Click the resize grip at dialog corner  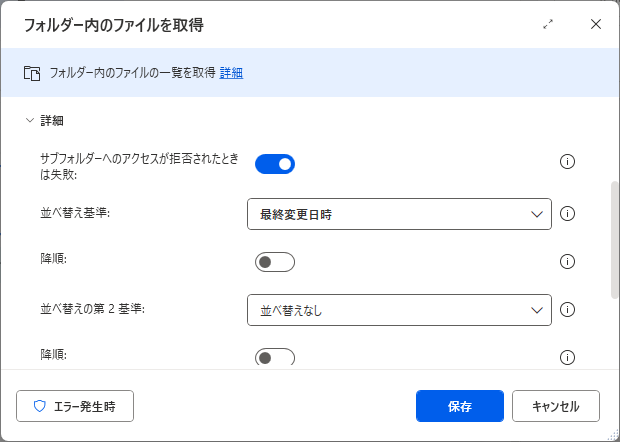coord(613,435)
